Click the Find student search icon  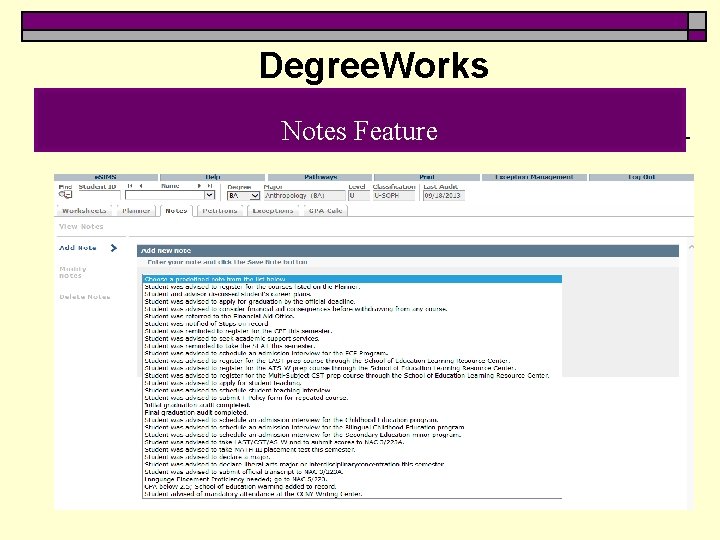point(65,195)
